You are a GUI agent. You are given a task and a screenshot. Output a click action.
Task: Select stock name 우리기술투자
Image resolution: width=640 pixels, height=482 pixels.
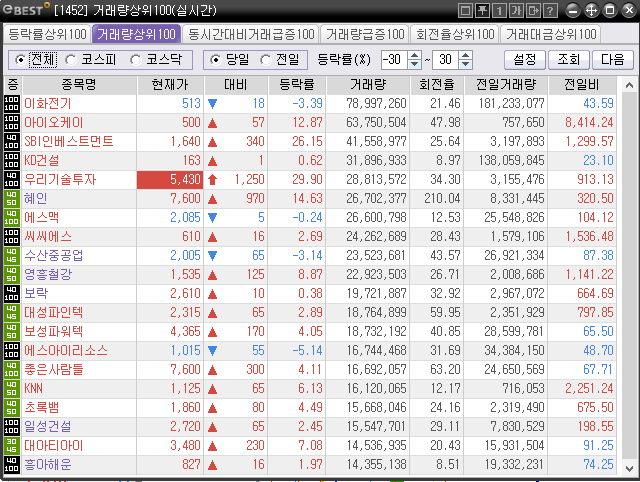[x=60, y=180]
